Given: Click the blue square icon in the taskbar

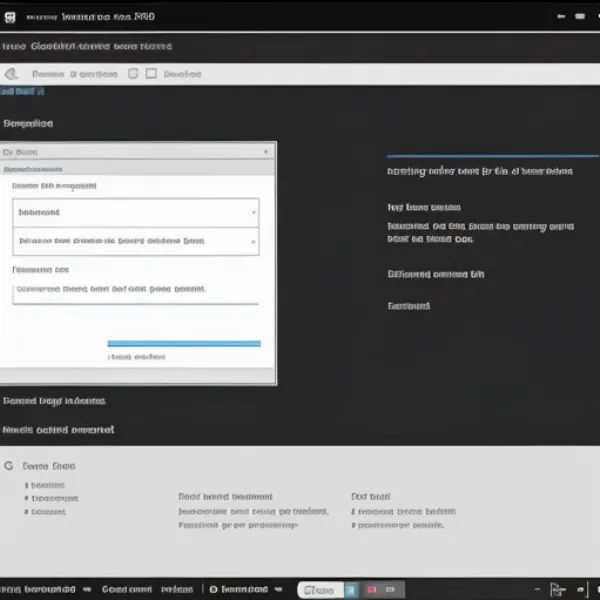Looking at the screenshot, I should click(350, 590).
